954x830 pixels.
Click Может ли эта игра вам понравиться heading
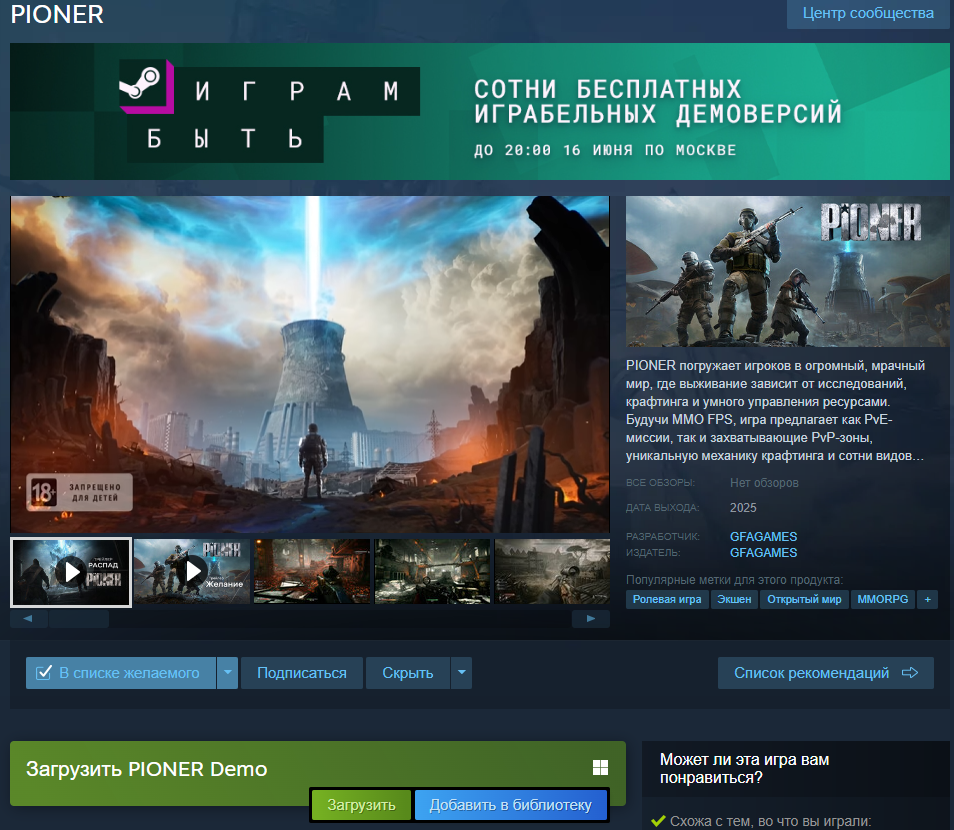coord(745,769)
